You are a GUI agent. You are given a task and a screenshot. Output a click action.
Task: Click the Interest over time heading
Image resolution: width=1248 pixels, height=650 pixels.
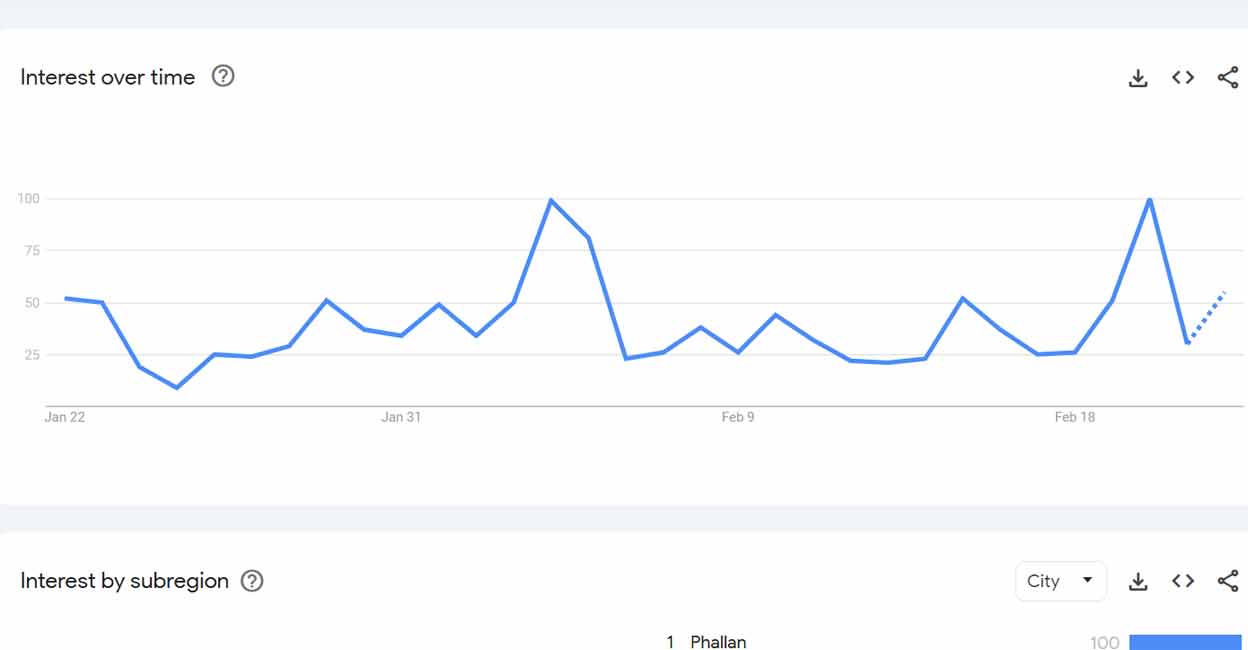coord(108,77)
